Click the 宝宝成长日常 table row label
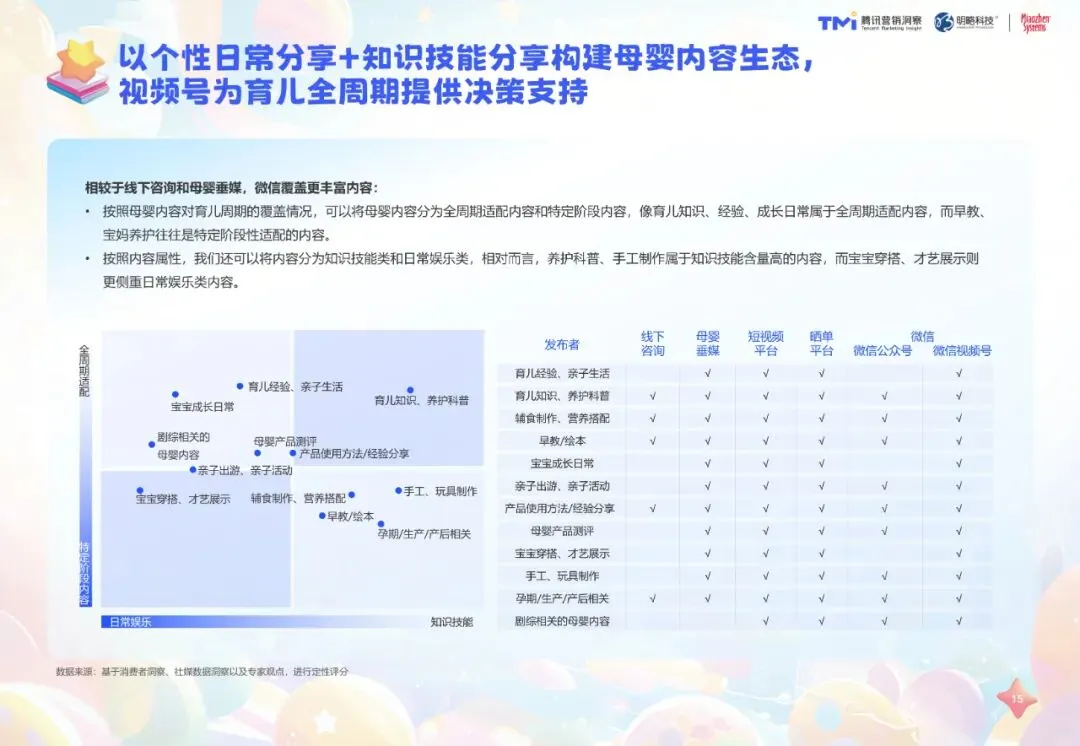The image size is (1080, 746). tap(562, 464)
